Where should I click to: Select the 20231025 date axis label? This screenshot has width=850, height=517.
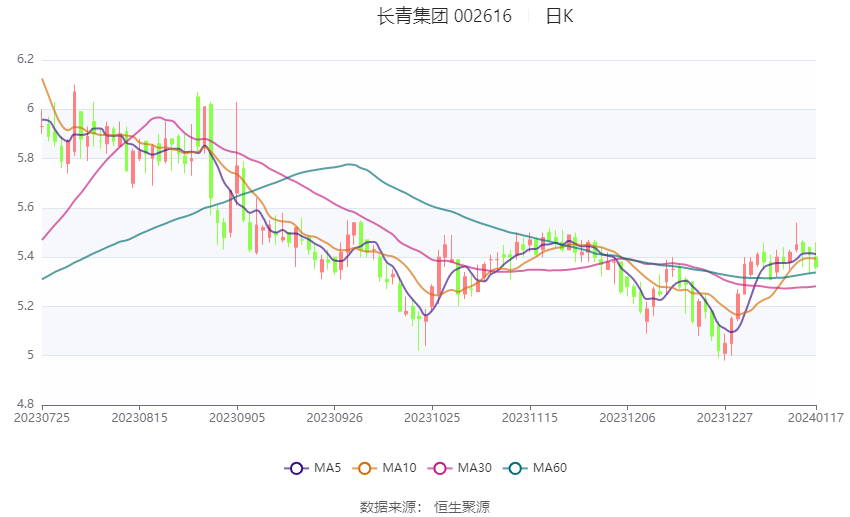432,418
